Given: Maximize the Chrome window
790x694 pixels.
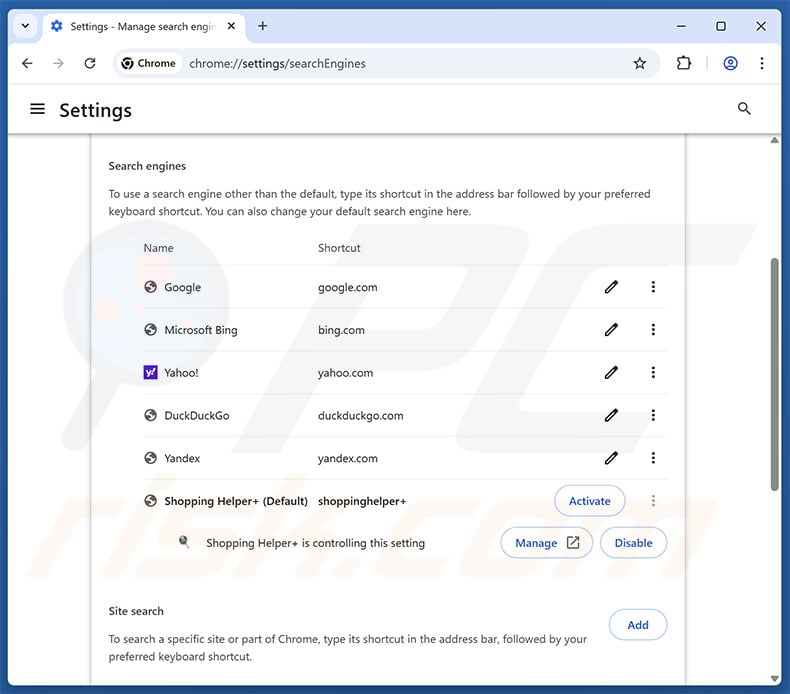Looking at the screenshot, I should click(x=721, y=26).
